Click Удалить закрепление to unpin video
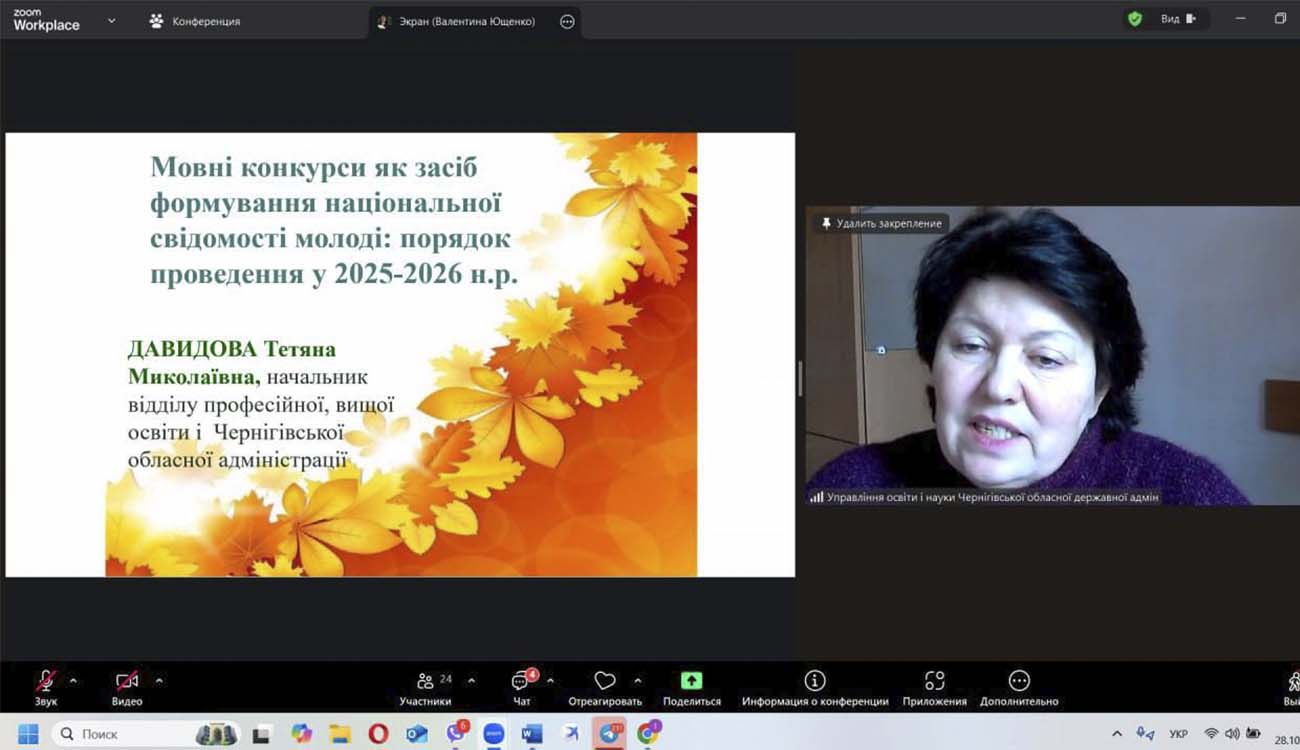1300x750 pixels. 880,224
